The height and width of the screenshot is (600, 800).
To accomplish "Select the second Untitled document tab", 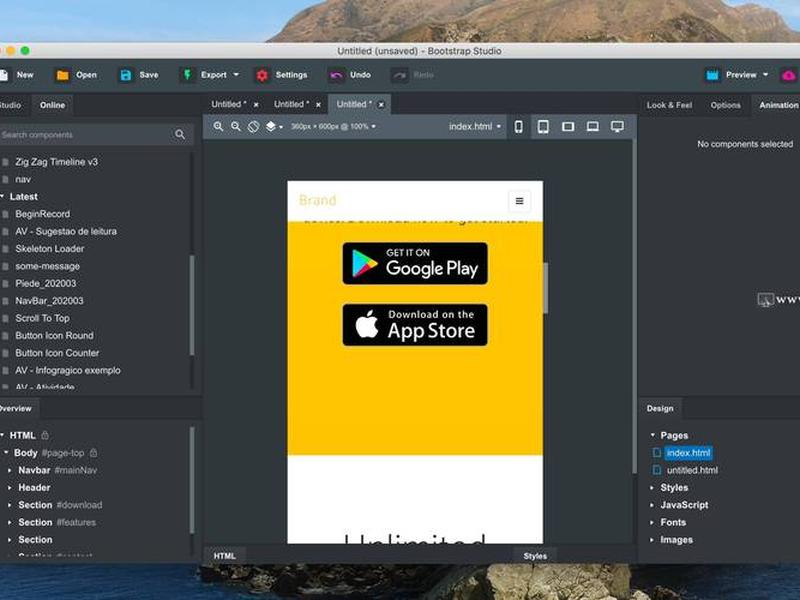I will pos(291,104).
